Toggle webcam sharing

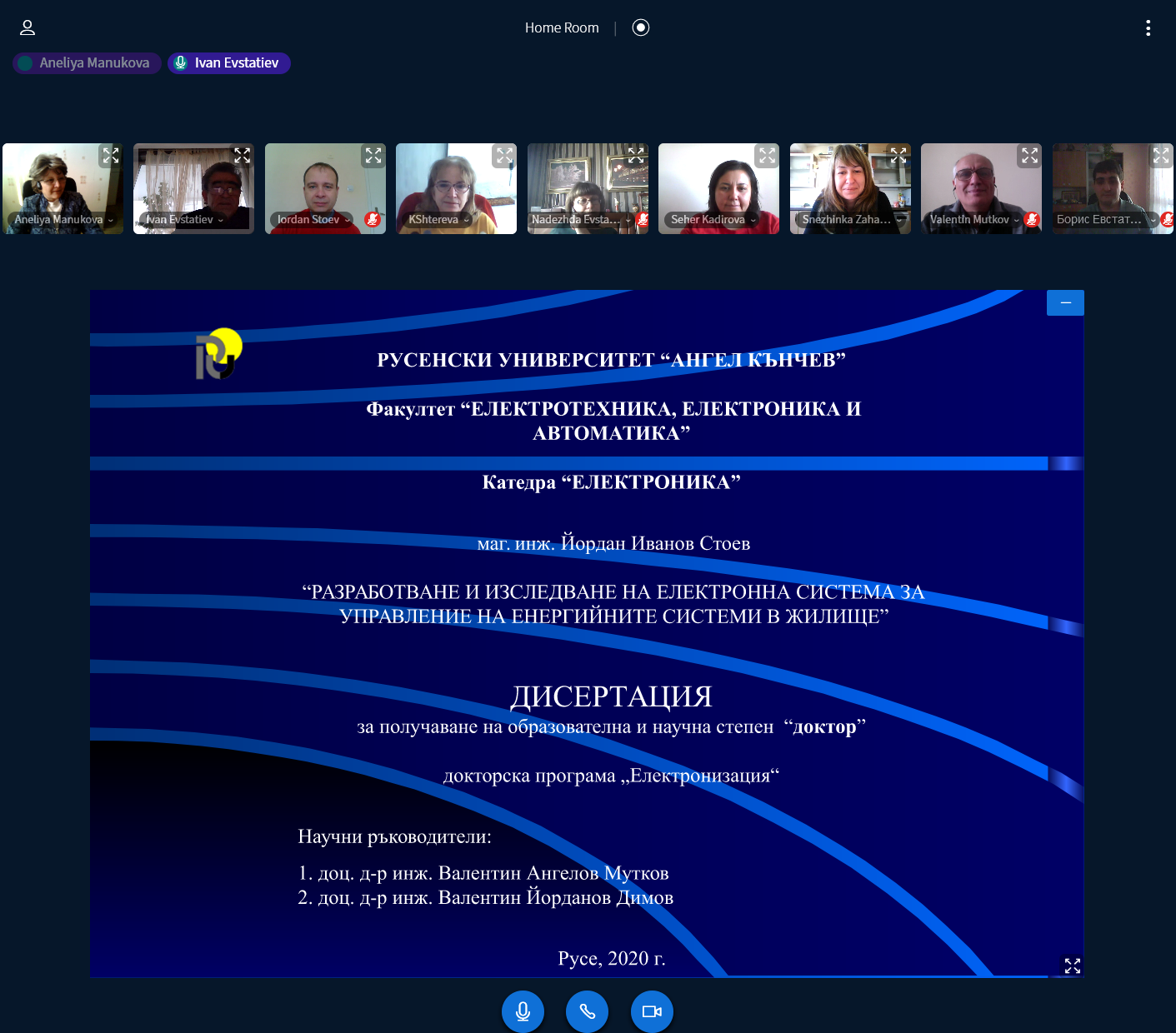tap(652, 1011)
